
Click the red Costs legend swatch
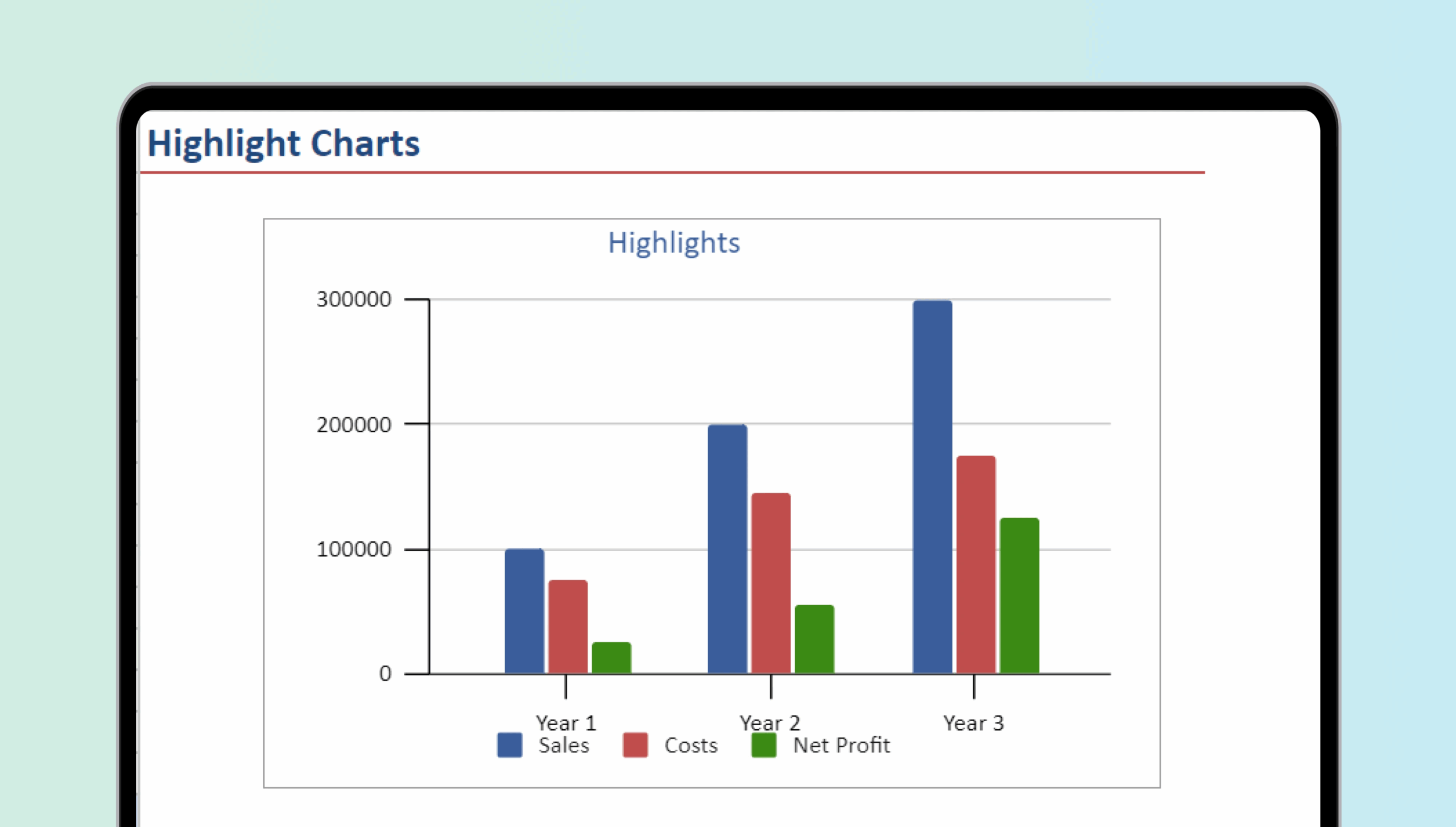tap(635, 745)
